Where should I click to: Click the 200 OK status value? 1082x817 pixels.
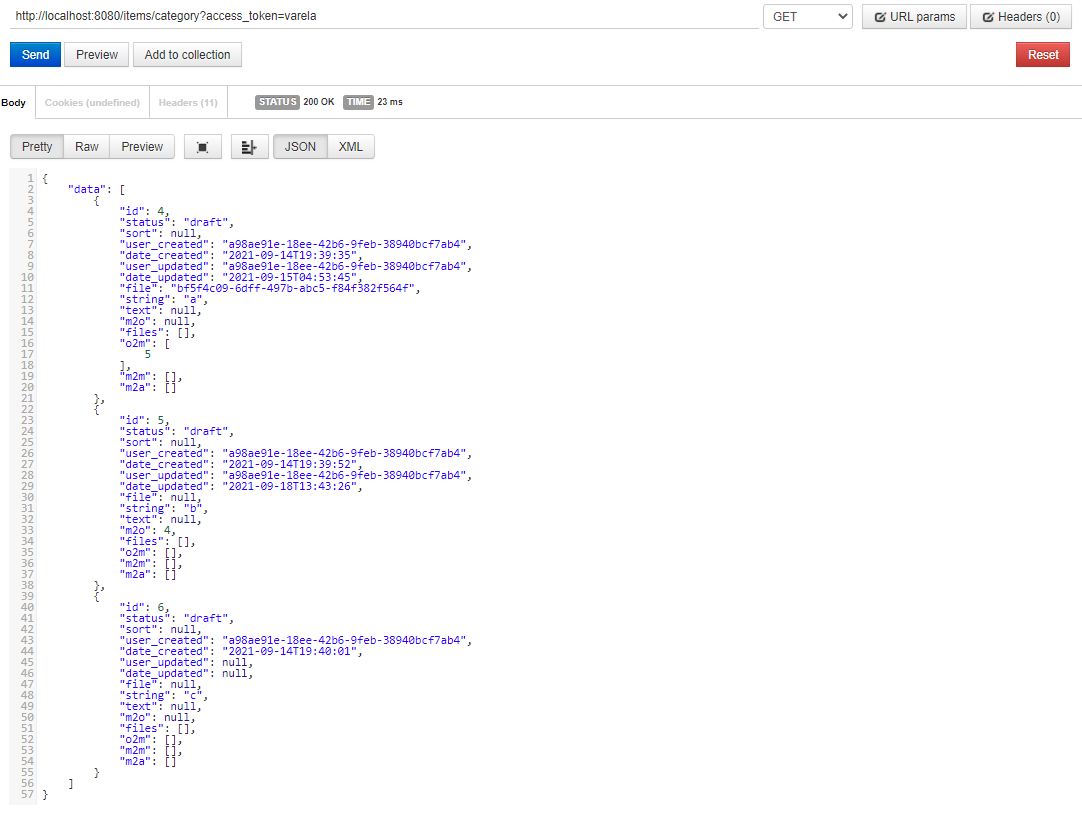click(319, 102)
